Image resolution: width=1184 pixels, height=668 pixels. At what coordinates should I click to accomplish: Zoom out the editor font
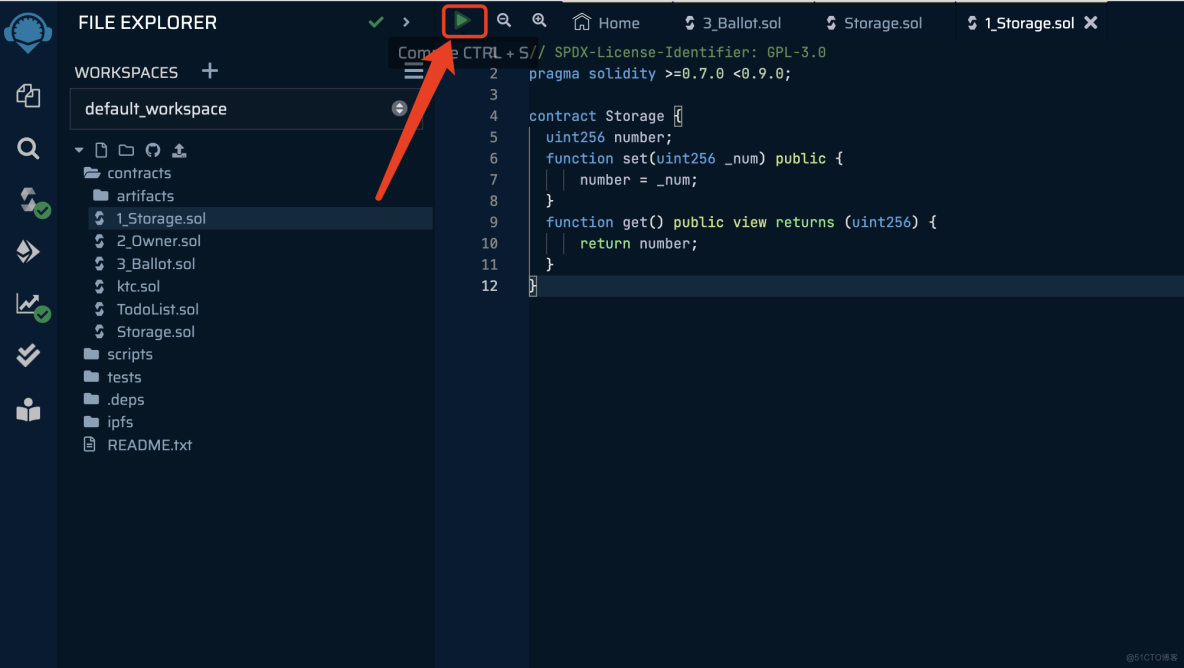point(504,20)
